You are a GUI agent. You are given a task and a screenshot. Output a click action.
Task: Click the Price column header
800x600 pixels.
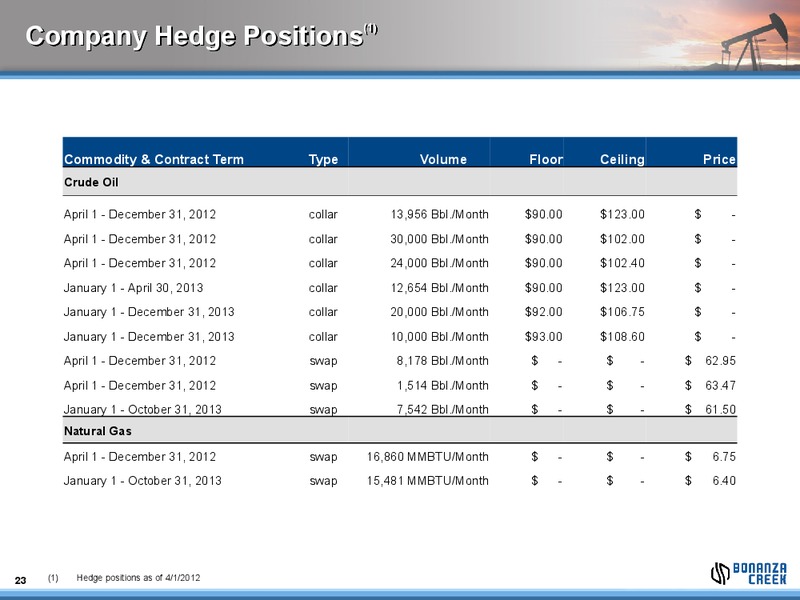click(719, 159)
